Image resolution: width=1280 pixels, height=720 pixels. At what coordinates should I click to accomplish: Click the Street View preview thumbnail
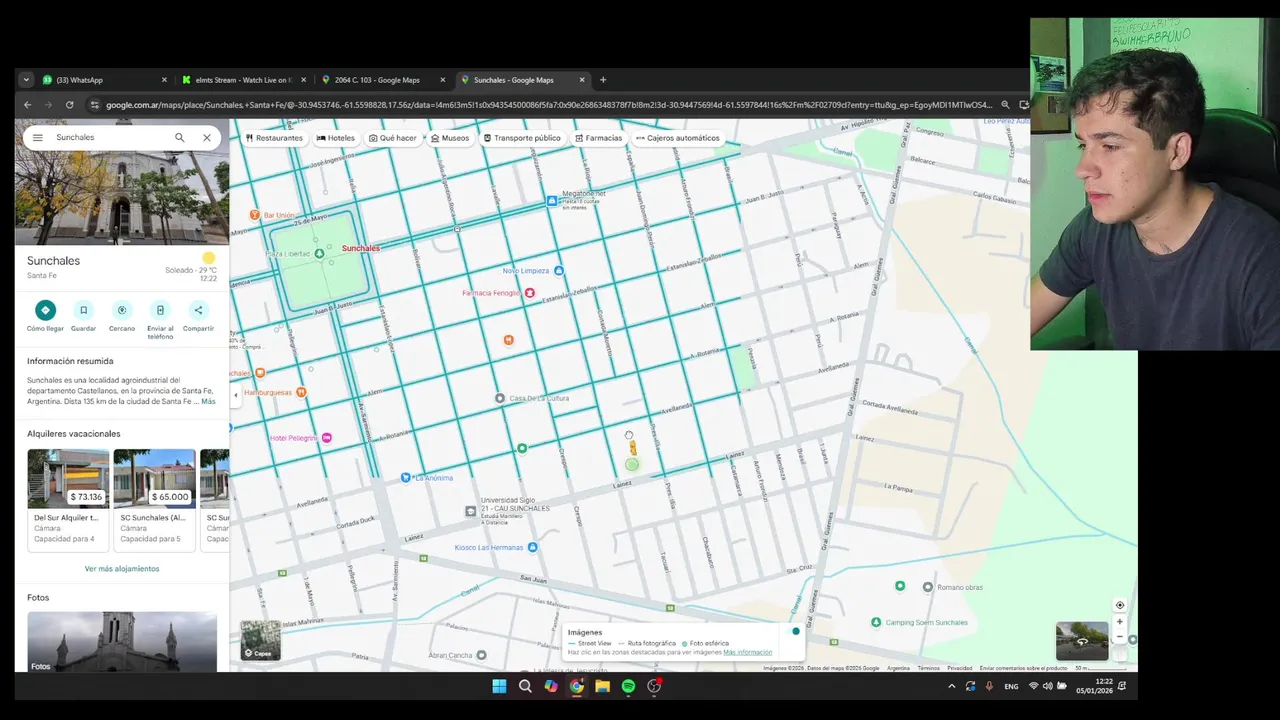pyautogui.click(x=1082, y=641)
